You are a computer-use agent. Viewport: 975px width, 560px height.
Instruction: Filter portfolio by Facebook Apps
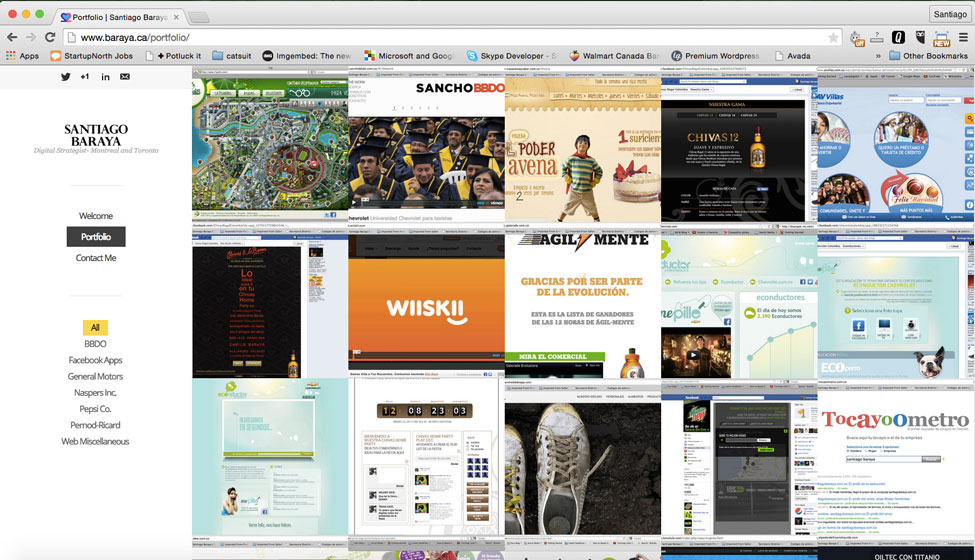point(95,360)
